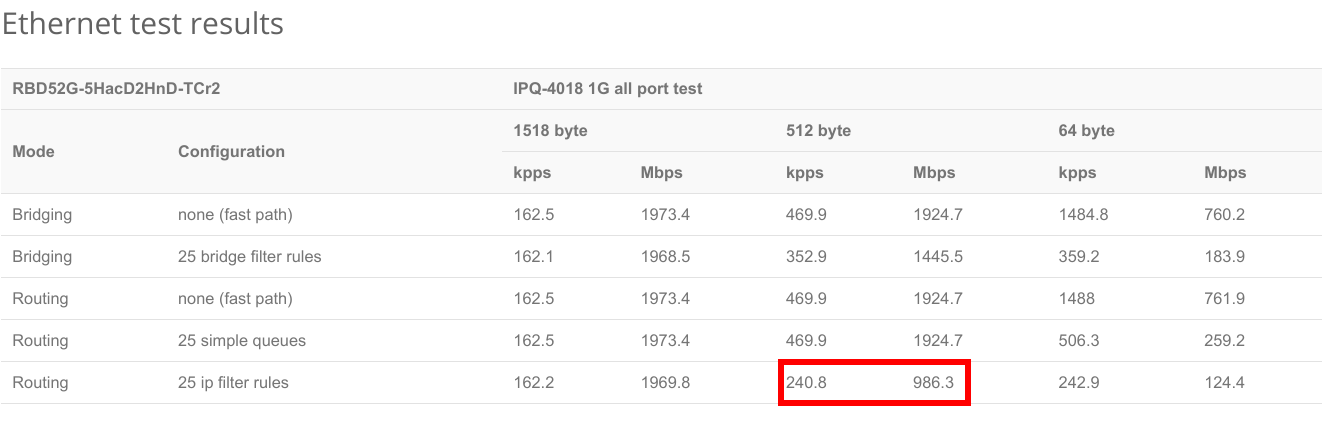
Task: Click the highlighted 240.8 kpps value
Action: click(807, 383)
